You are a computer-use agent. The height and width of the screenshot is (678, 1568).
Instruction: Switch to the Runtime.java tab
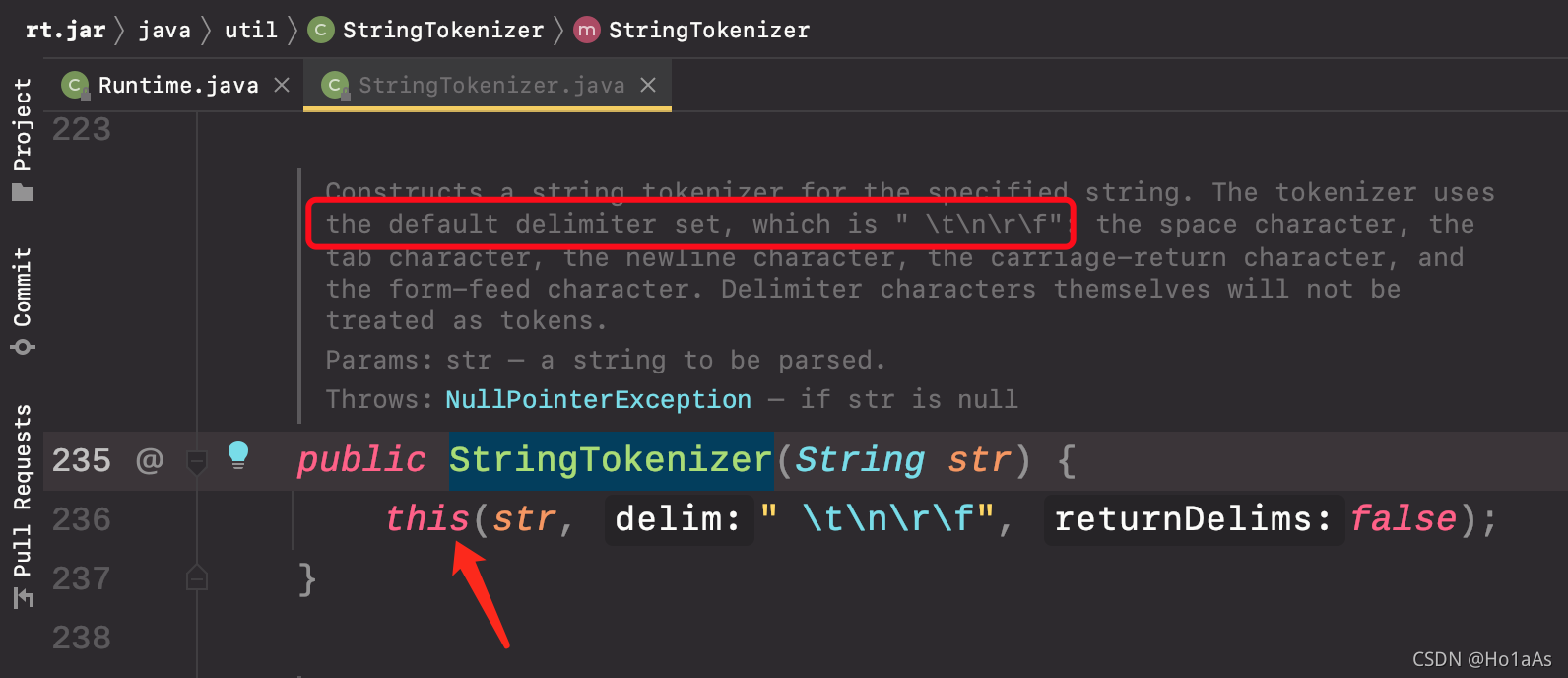pyautogui.click(x=178, y=86)
